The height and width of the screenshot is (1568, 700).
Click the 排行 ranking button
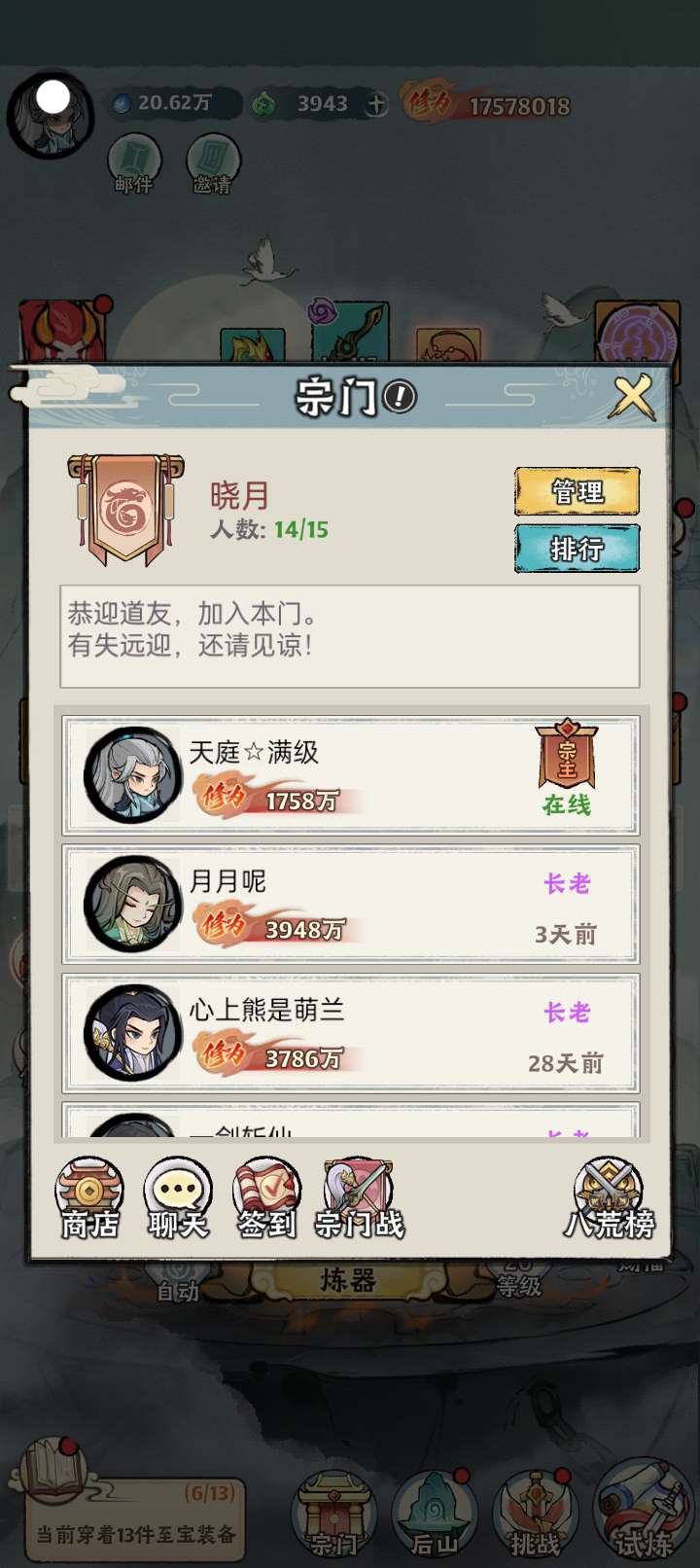point(577,549)
